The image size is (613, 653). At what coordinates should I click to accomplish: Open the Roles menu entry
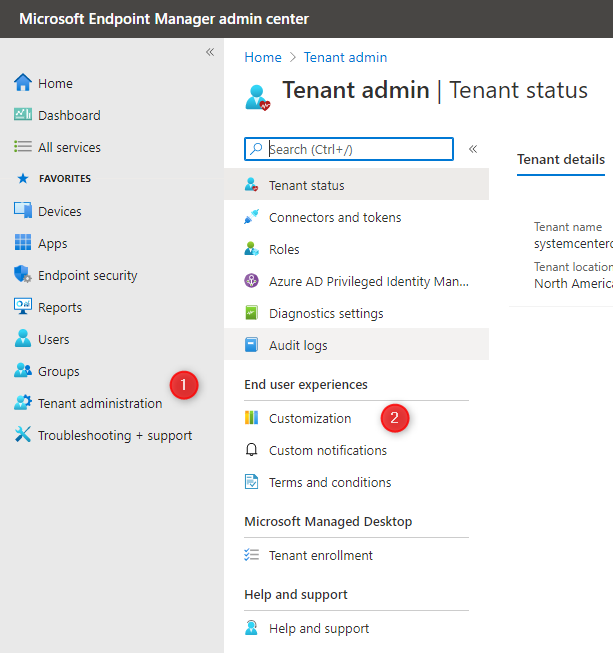356,249
